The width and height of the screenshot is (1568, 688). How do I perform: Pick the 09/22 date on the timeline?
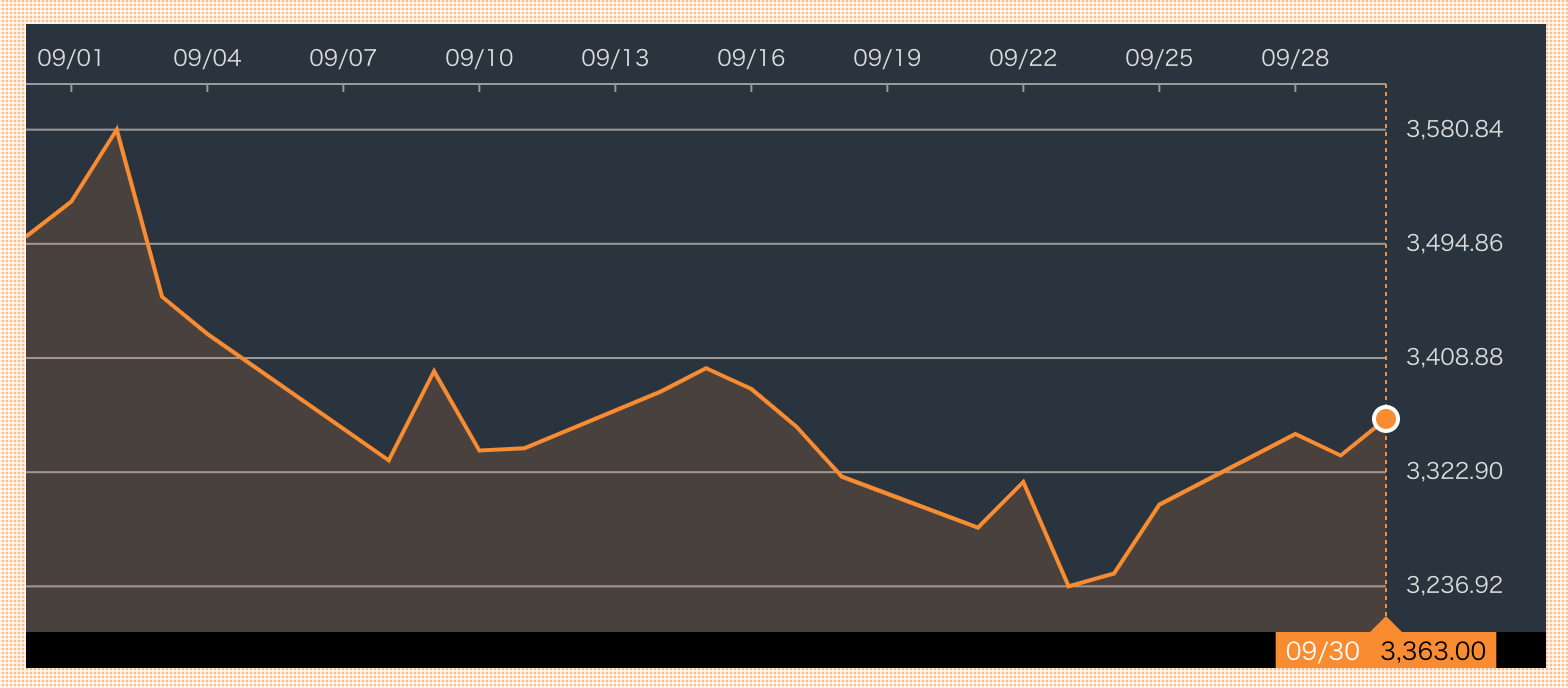pos(1023,58)
